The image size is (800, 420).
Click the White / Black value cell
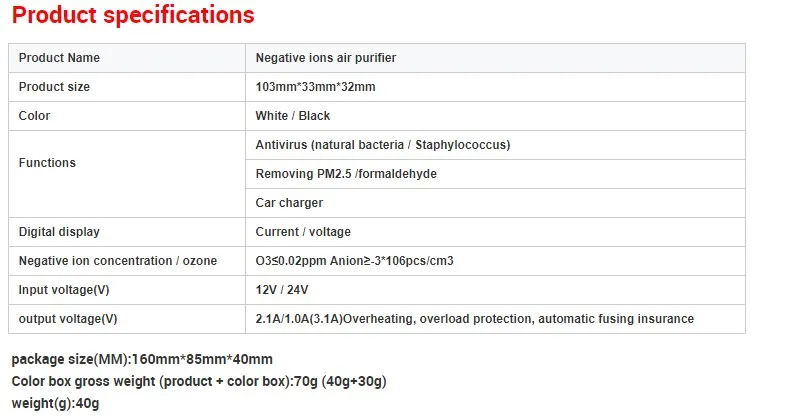(495, 116)
